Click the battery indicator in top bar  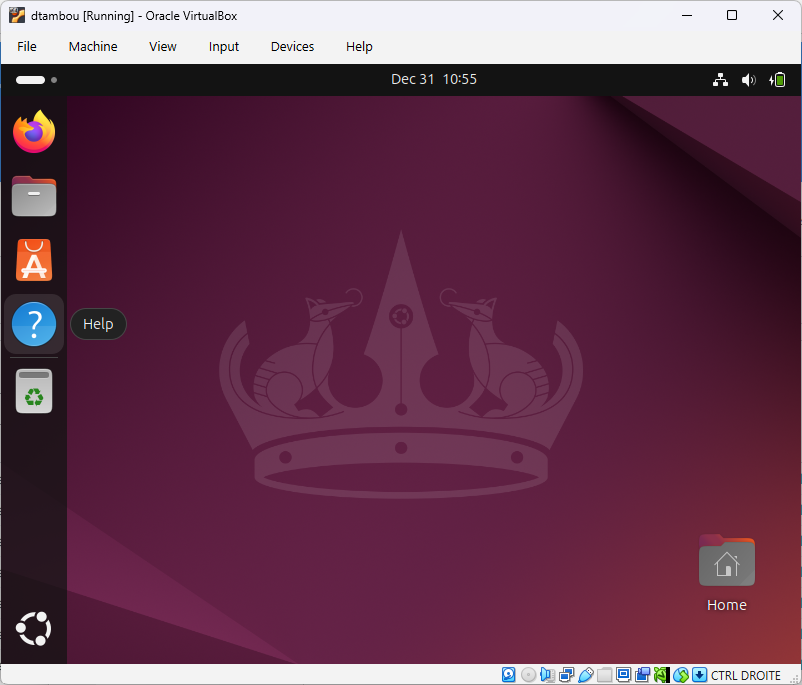click(x=777, y=80)
